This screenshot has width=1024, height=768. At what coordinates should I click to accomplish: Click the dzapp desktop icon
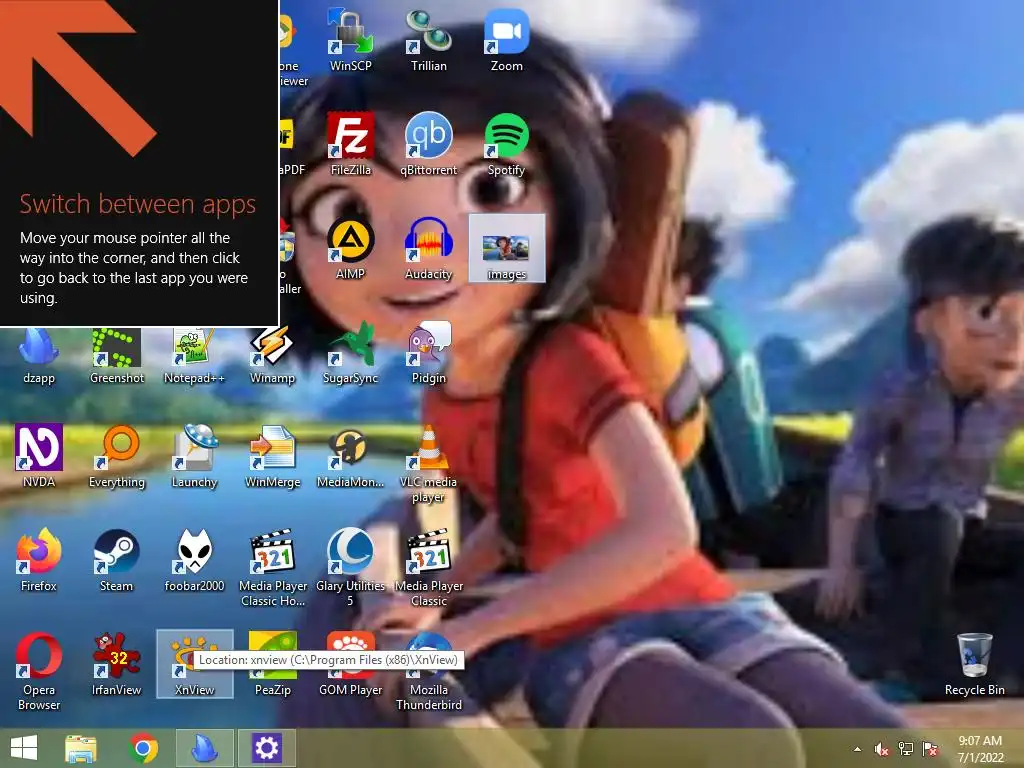click(39, 356)
